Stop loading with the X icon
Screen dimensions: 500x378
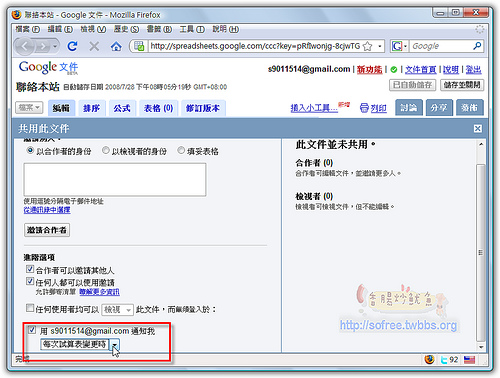point(94,46)
